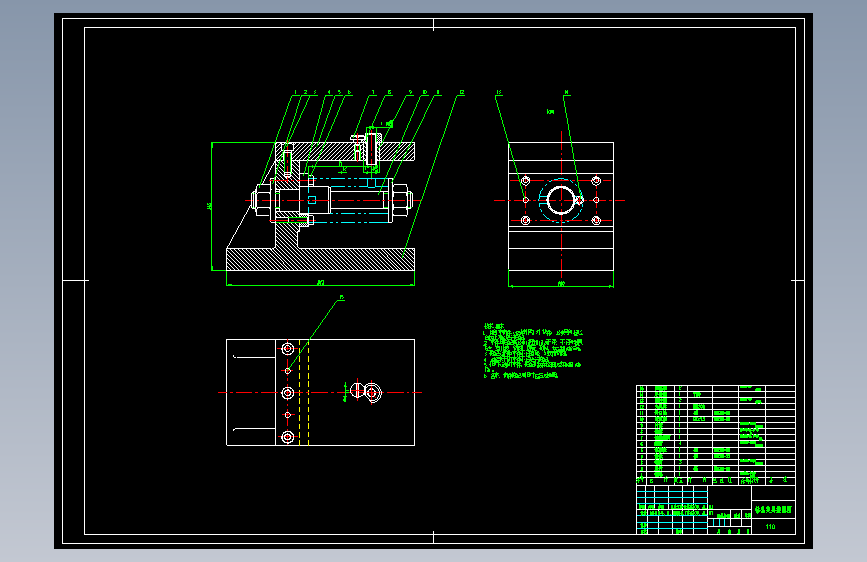Select the yellow dashed hidden lines in plan view
Viewport: 867px width, 562px height.
coord(304,392)
